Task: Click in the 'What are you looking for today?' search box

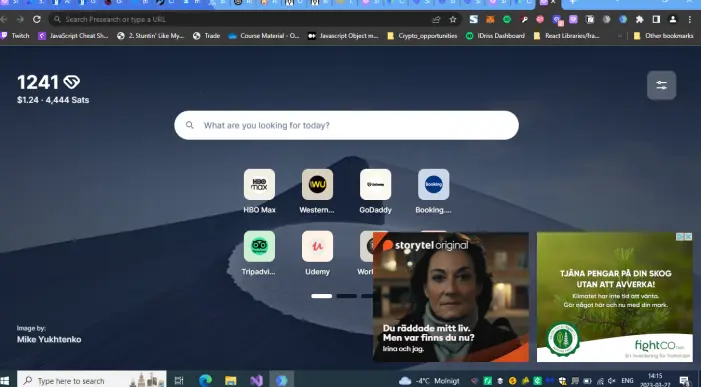Action: 346,125
